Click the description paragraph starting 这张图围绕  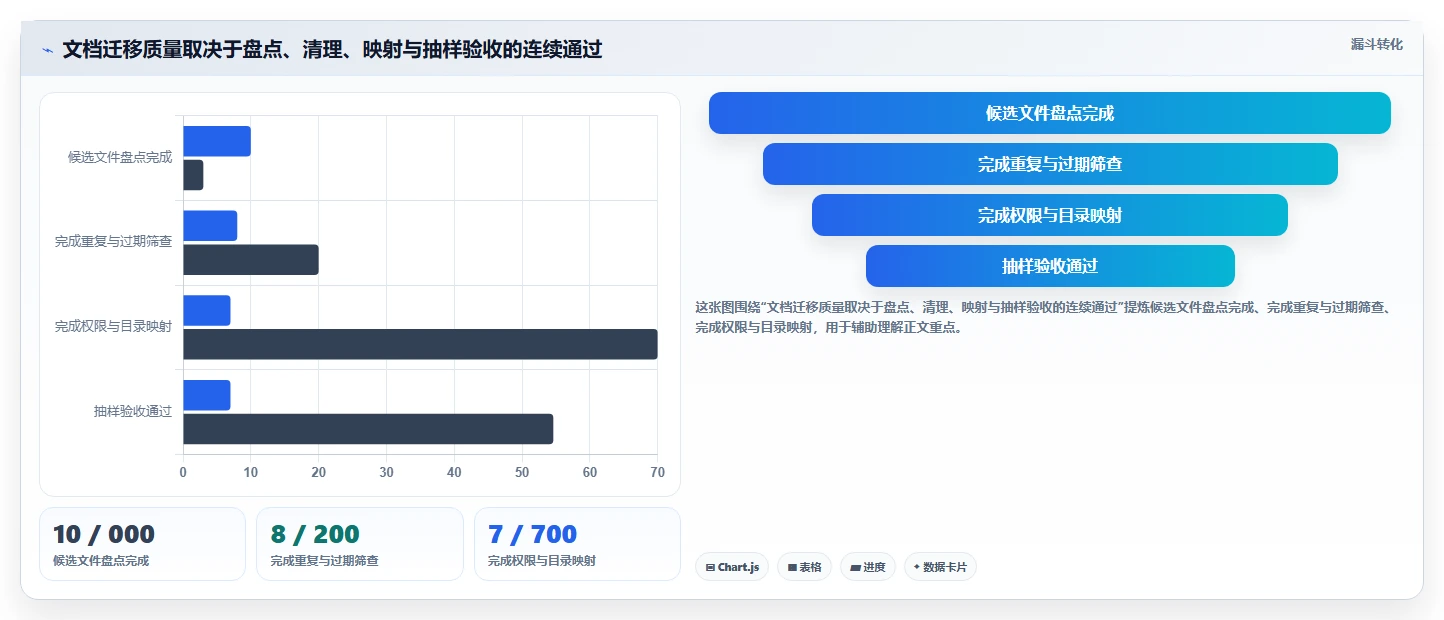pyautogui.click(x=1045, y=317)
